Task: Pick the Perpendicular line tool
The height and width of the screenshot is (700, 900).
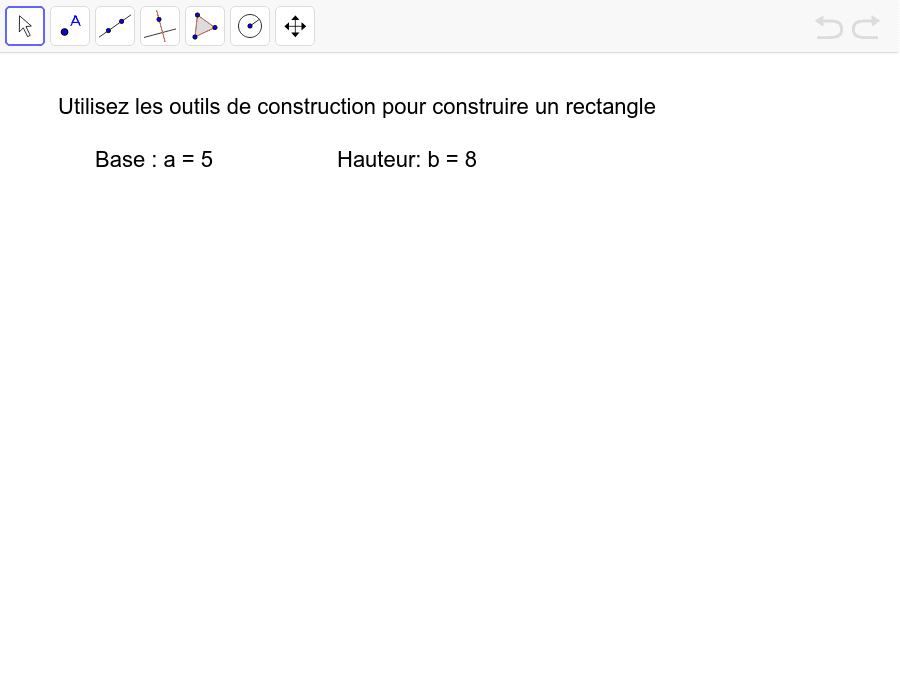Action: coord(160,26)
